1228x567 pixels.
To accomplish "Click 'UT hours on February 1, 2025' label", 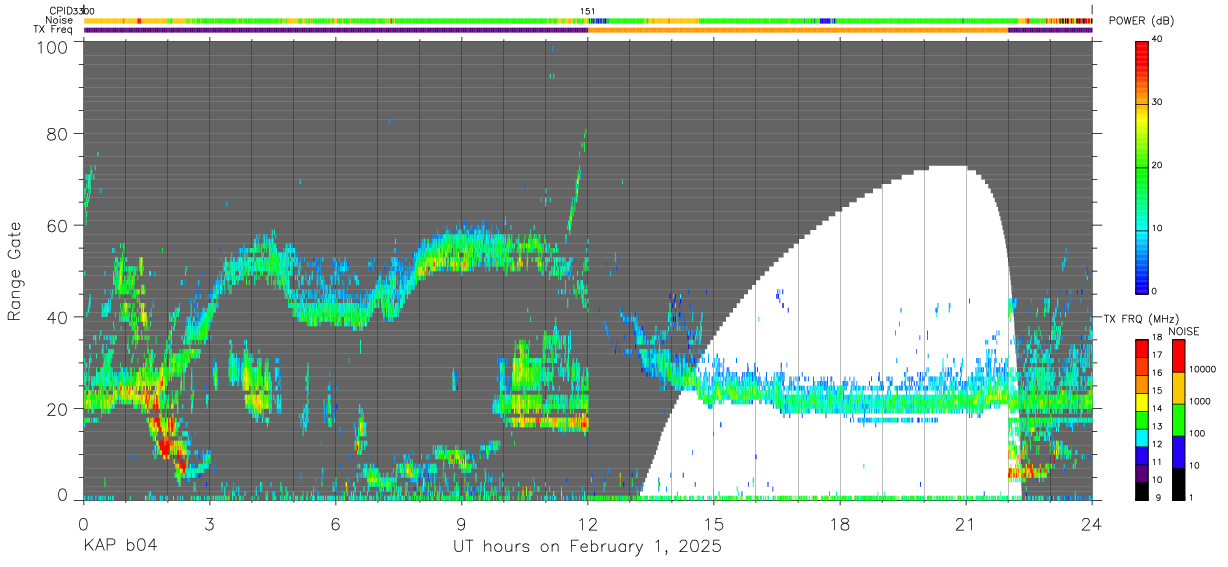I will (x=588, y=546).
